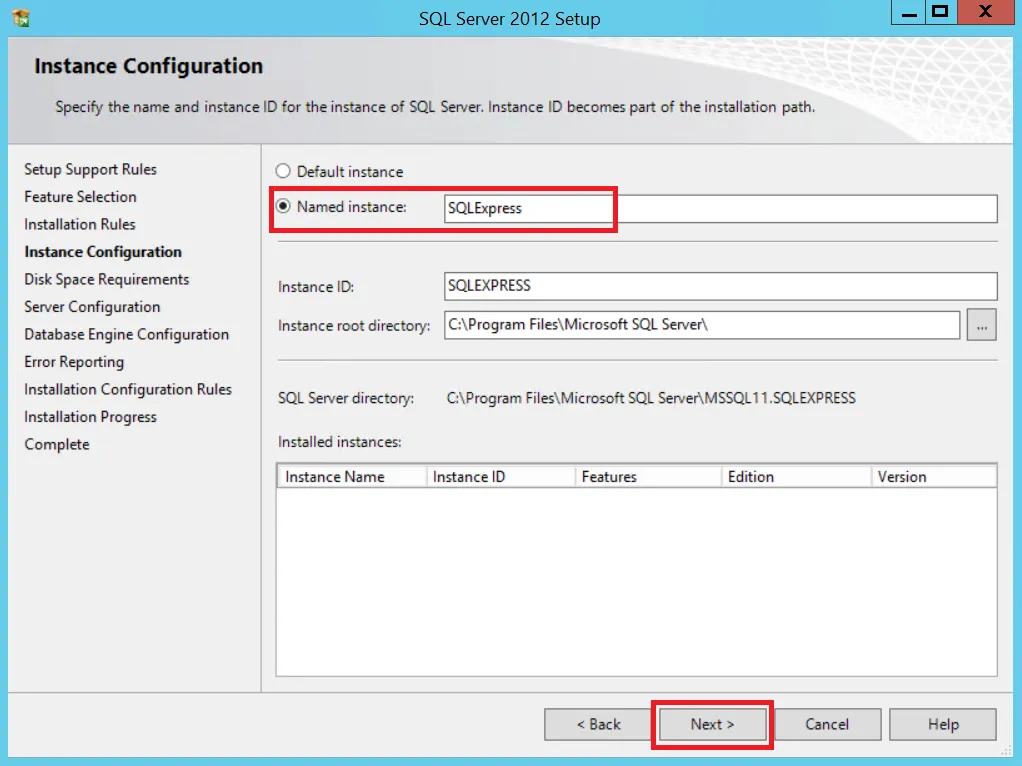
Task: Select Disk Space Requirements in the steps list
Action: (106, 279)
